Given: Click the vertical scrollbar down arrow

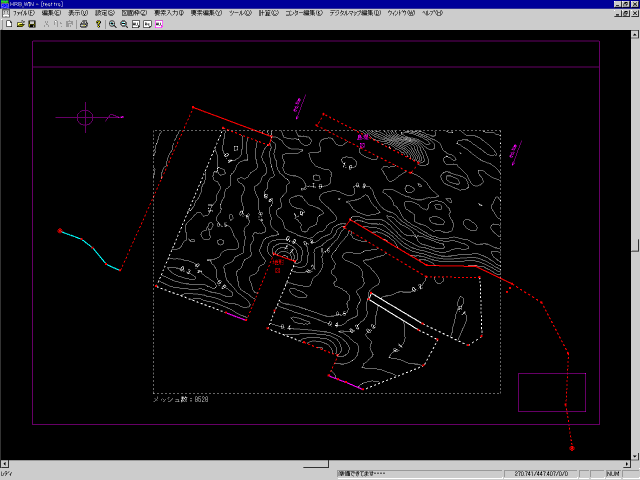Looking at the screenshot, I should click(x=634, y=455).
